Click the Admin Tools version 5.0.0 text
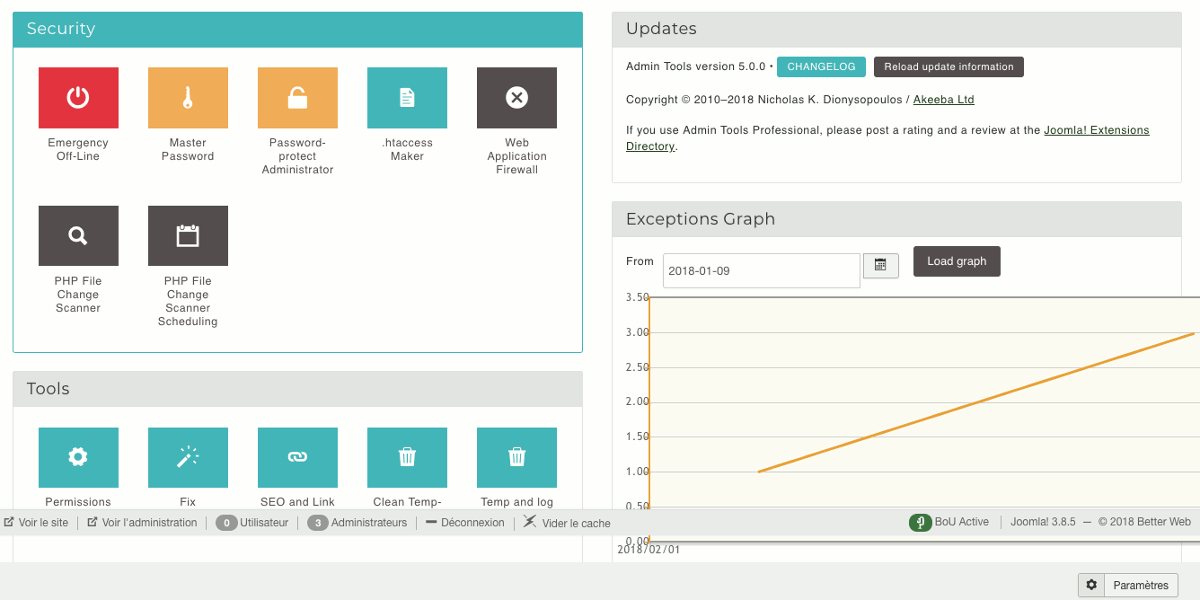This screenshot has height=600, width=1200. [x=695, y=67]
